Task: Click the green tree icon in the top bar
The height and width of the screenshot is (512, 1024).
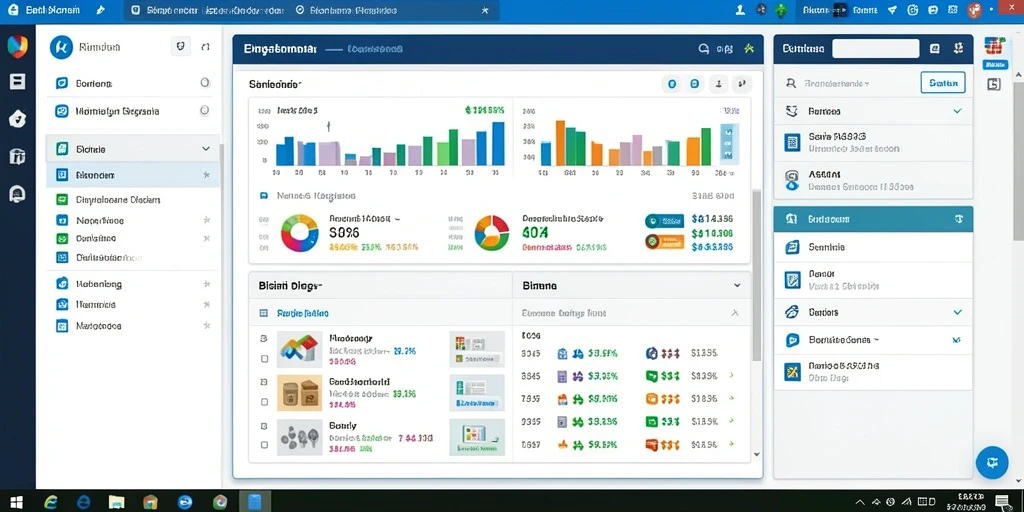Action: click(x=780, y=10)
